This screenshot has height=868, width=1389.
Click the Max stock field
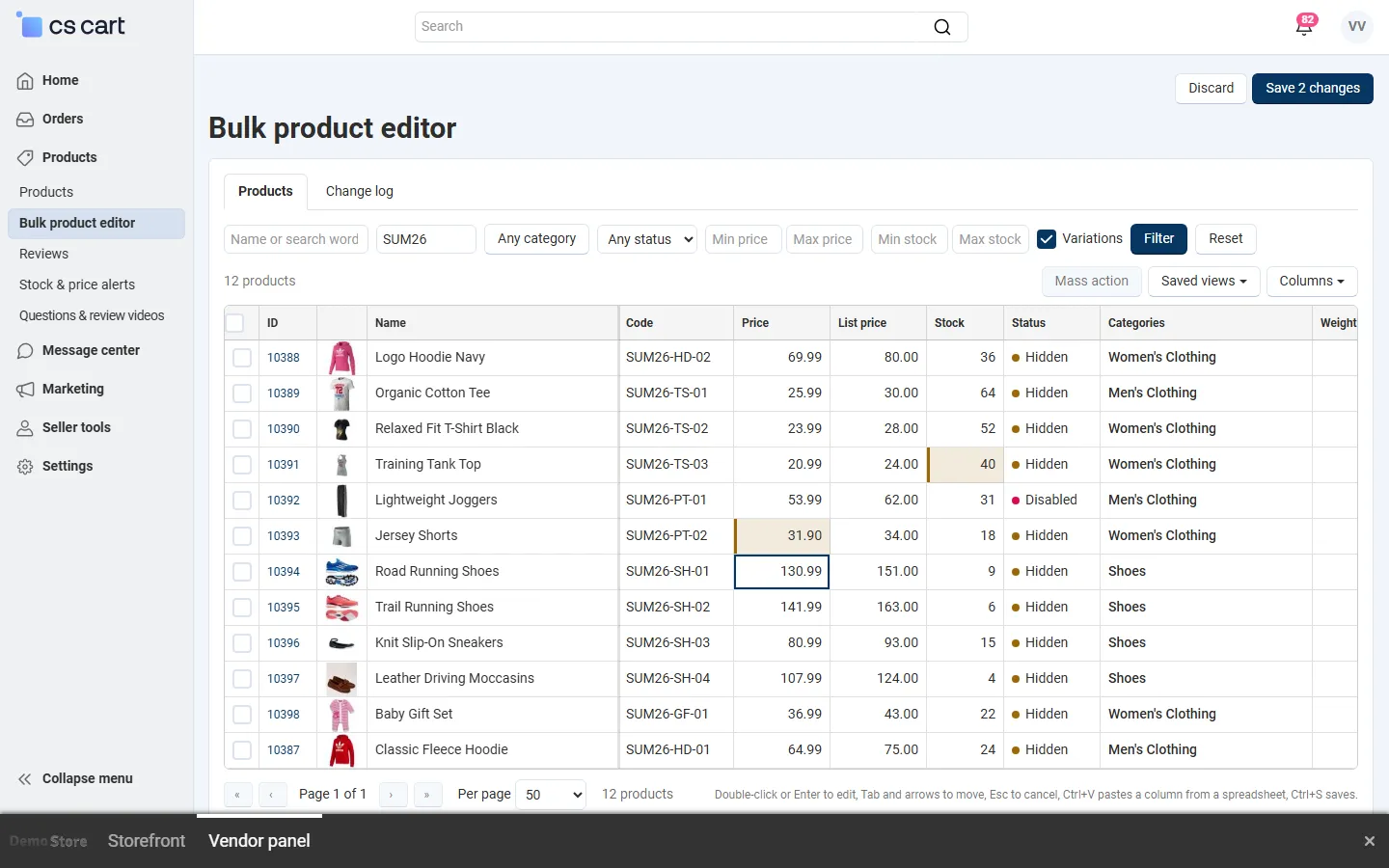click(x=991, y=239)
